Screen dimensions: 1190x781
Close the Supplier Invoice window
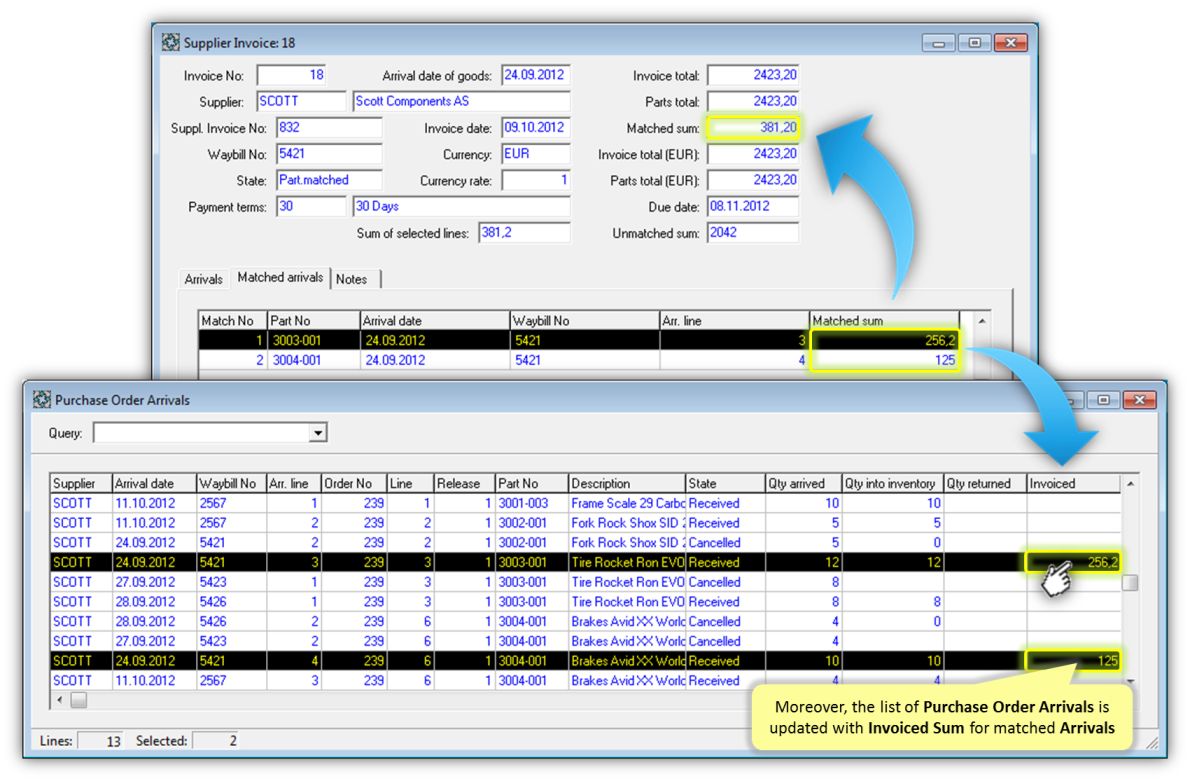point(1011,43)
